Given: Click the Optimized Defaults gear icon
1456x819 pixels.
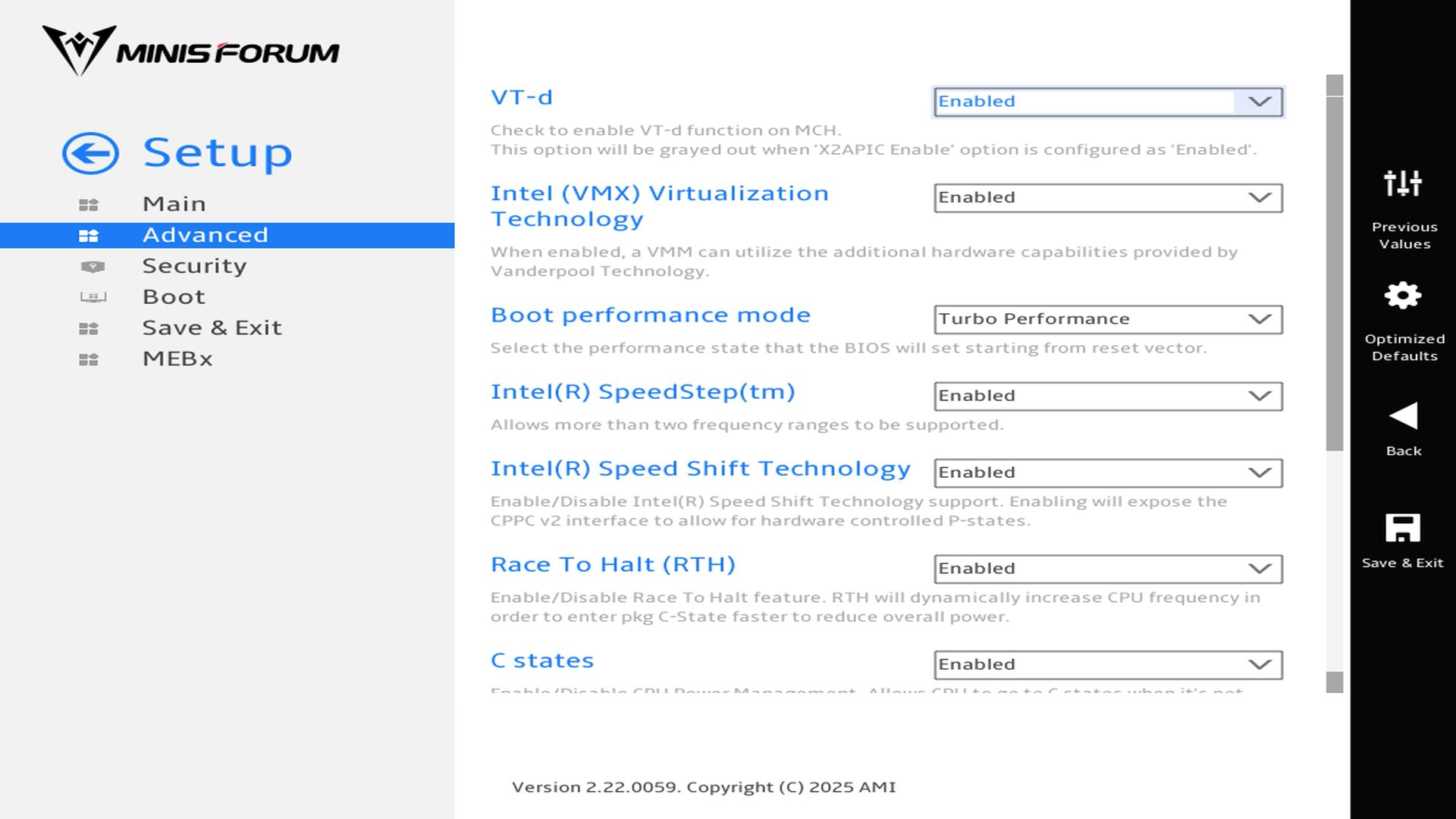Looking at the screenshot, I should [x=1402, y=296].
